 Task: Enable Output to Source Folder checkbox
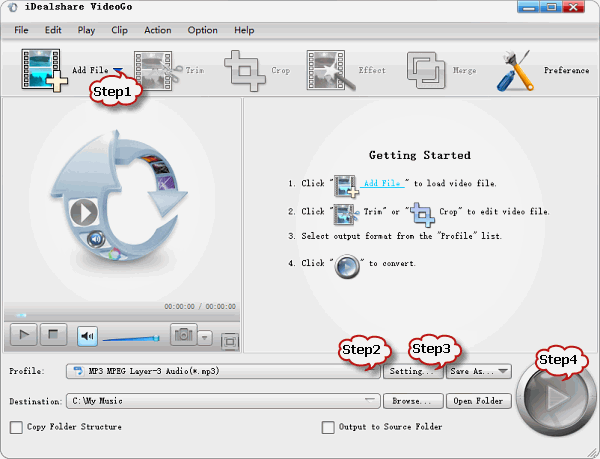328,427
